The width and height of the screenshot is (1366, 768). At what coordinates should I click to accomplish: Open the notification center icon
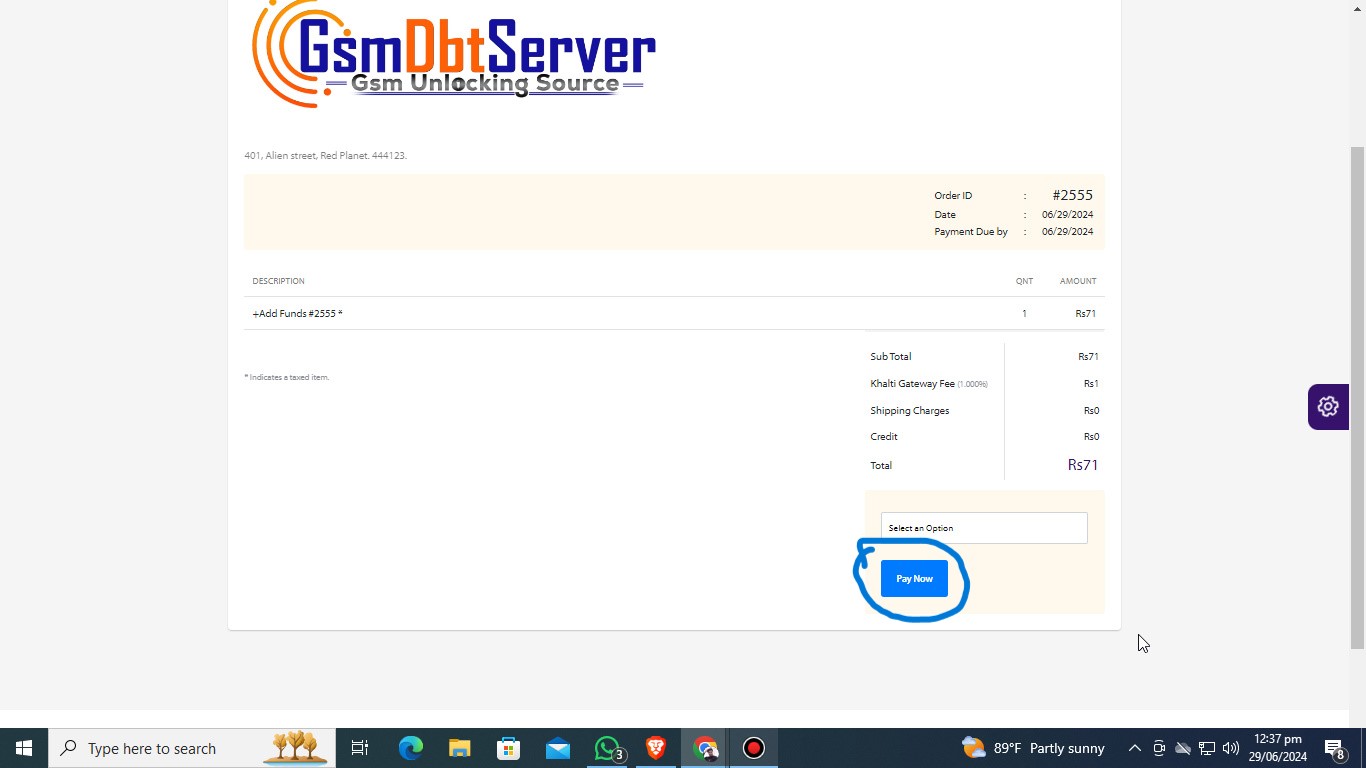point(1334,748)
